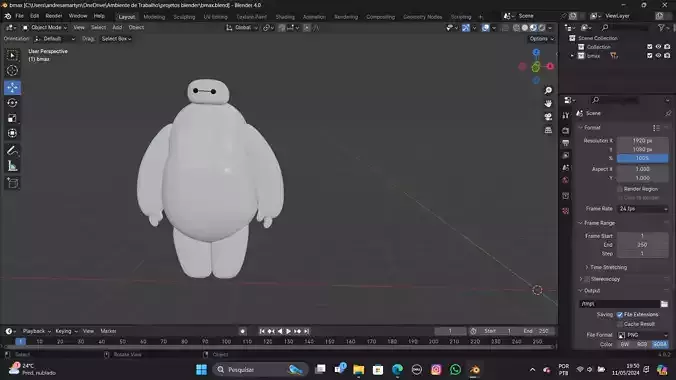Open the Render properties tab

tap(566, 130)
